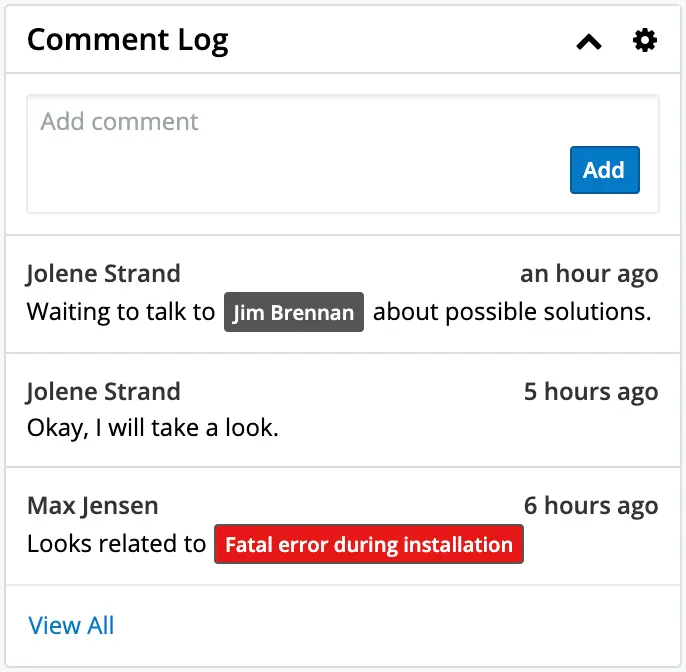Screen dimensions: 686x672
Task: Click the Max Jensen author name
Action: coord(92,506)
